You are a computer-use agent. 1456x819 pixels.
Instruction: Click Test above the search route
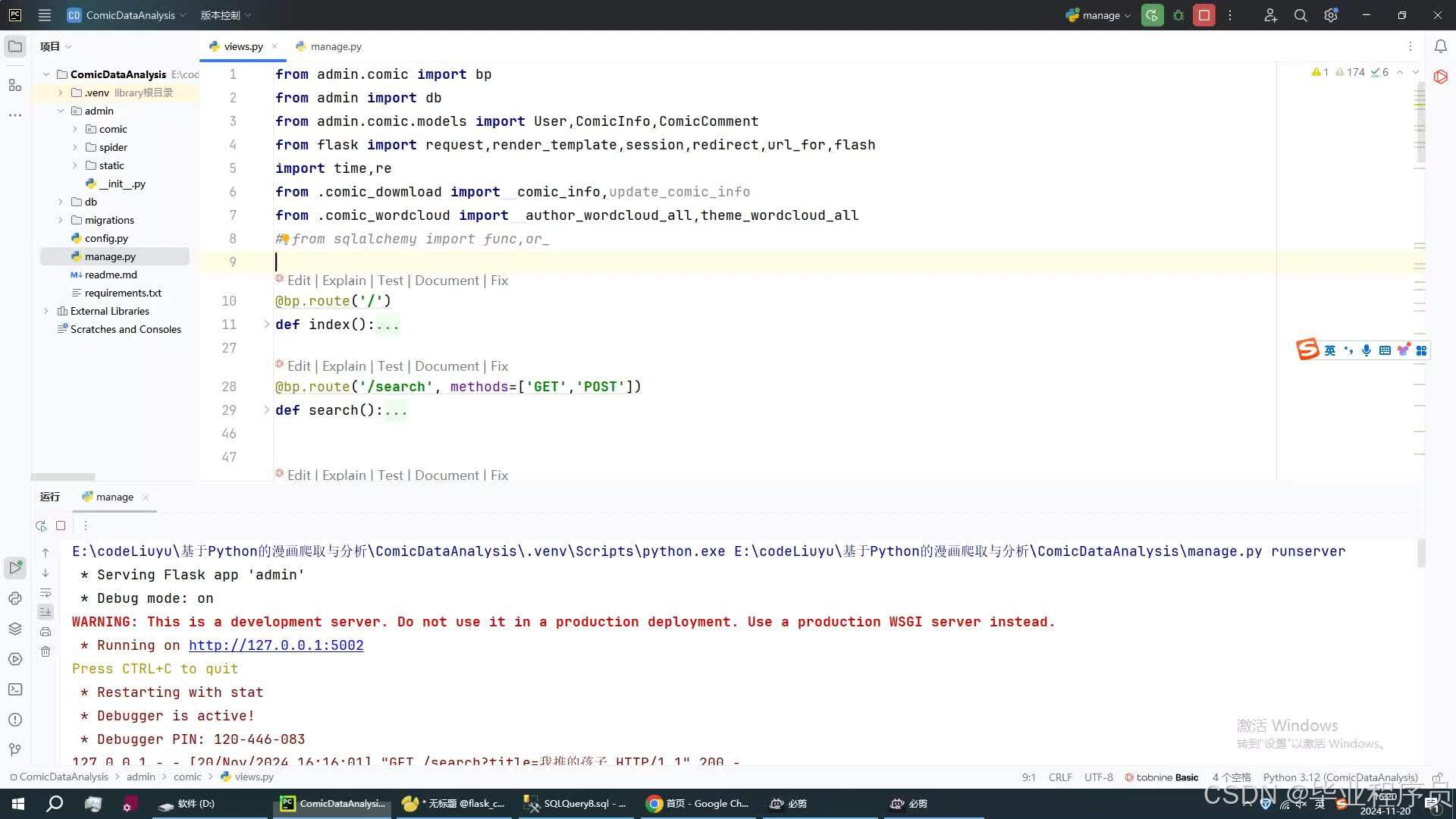tap(391, 366)
